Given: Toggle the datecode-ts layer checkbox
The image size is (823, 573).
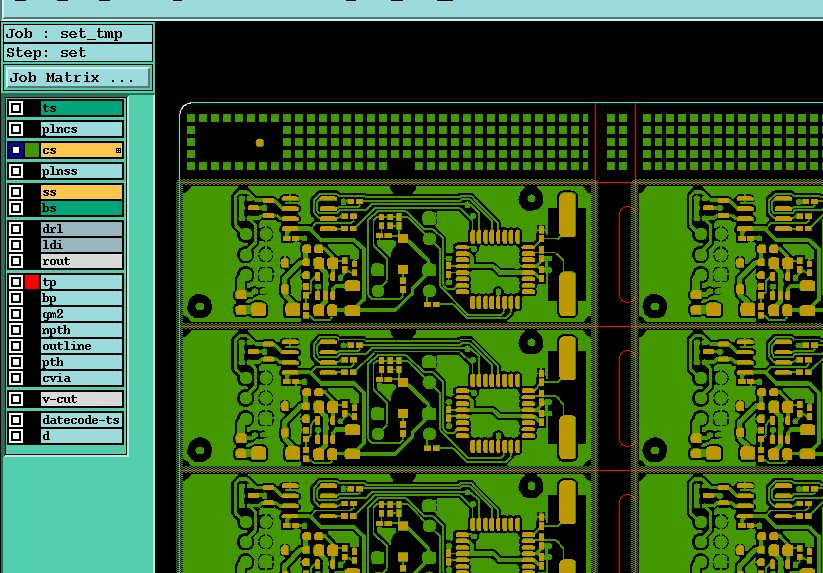Looking at the screenshot, I should [16, 420].
